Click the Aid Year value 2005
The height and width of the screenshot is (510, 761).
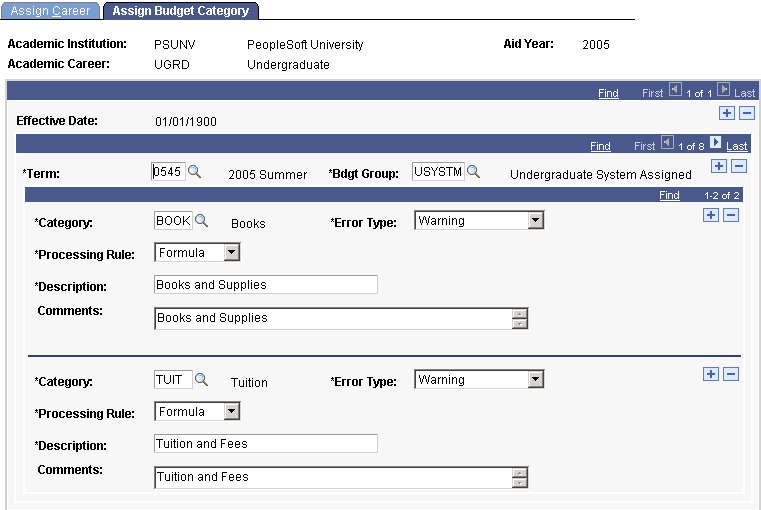point(596,45)
